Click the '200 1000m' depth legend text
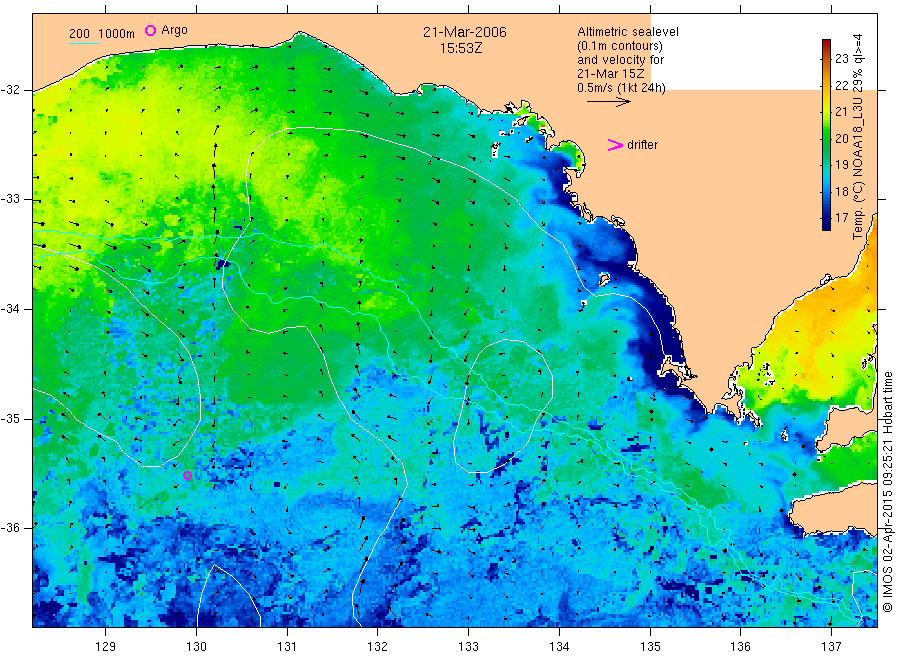Image resolution: width=900 pixels, height=660 pixels. point(102,34)
